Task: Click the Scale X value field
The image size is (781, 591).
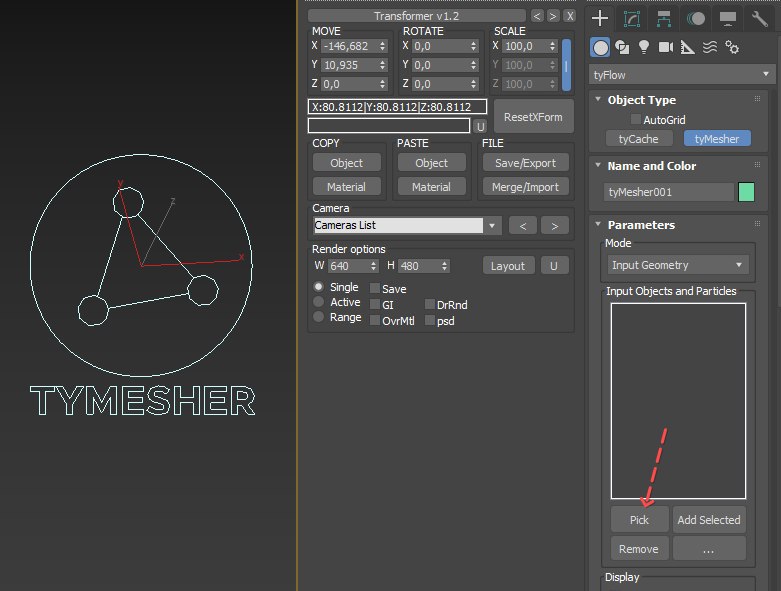Action: tap(525, 46)
